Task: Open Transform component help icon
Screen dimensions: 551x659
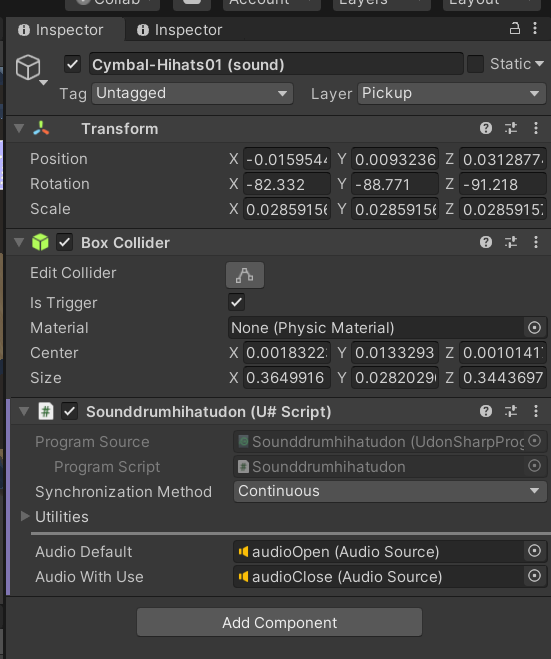Action: [x=486, y=128]
